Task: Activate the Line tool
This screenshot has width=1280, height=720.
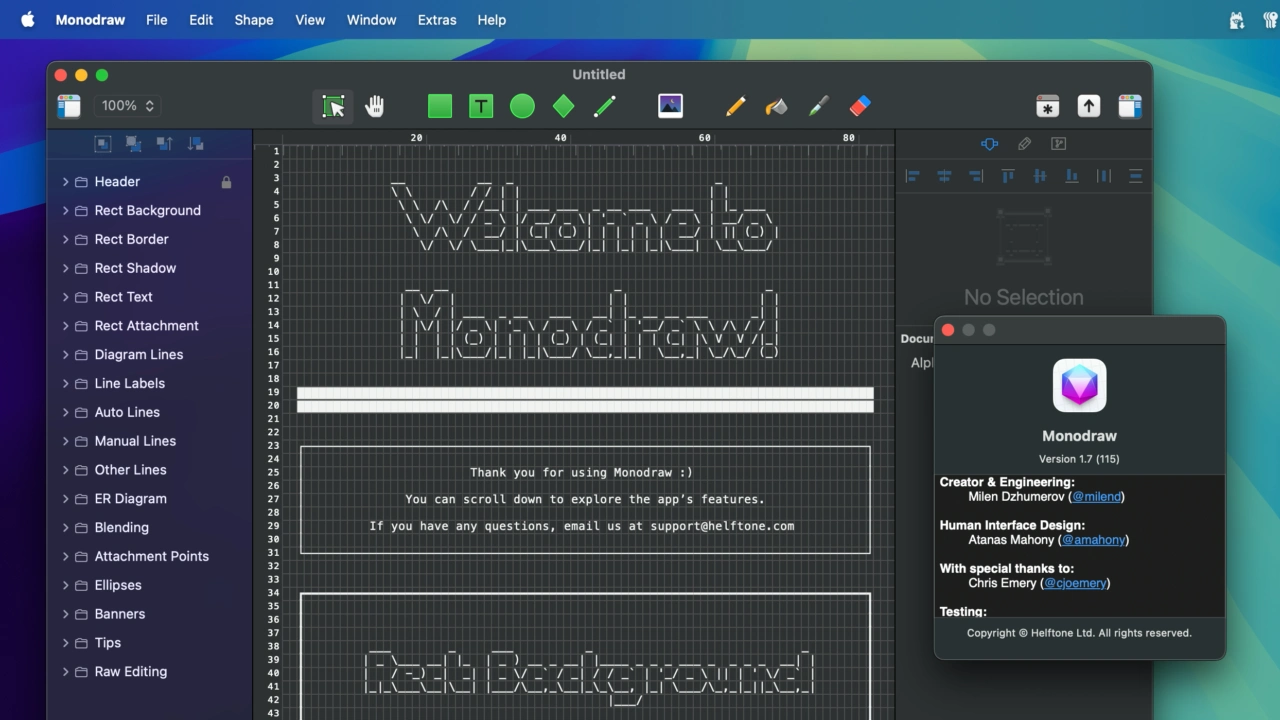Action: tap(604, 106)
